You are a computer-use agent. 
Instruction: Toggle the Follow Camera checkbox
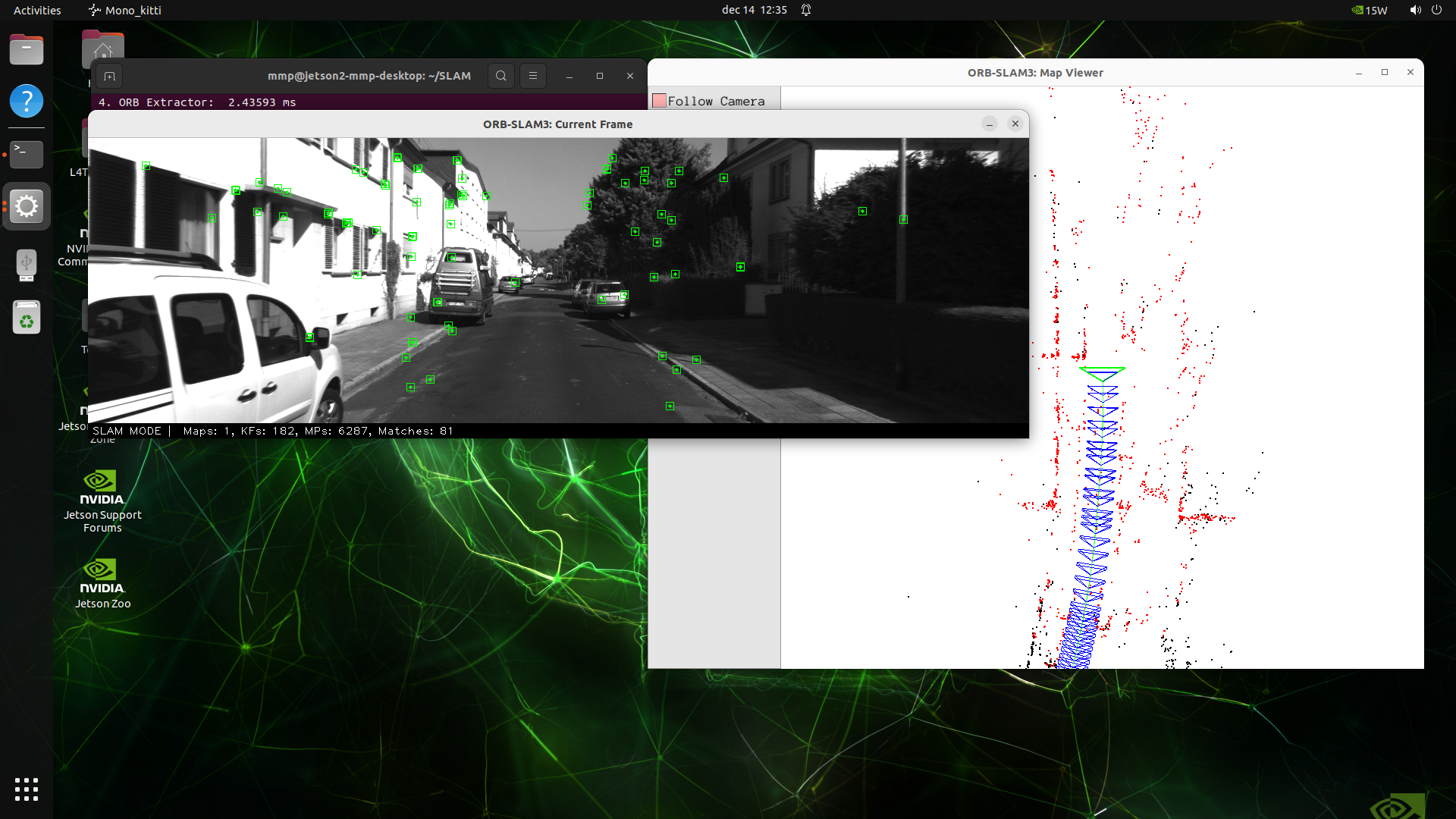pos(659,101)
